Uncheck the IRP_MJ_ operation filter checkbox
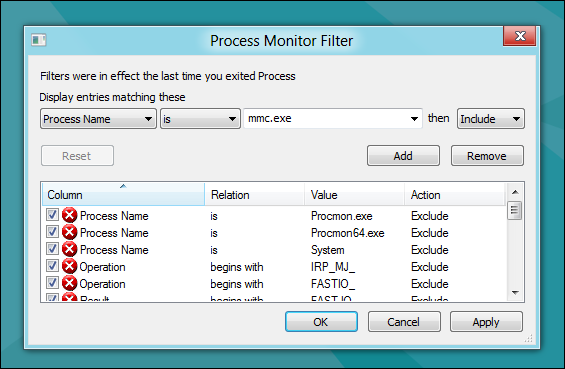The width and height of the screenshot is (565, 369). click(52, 266)
